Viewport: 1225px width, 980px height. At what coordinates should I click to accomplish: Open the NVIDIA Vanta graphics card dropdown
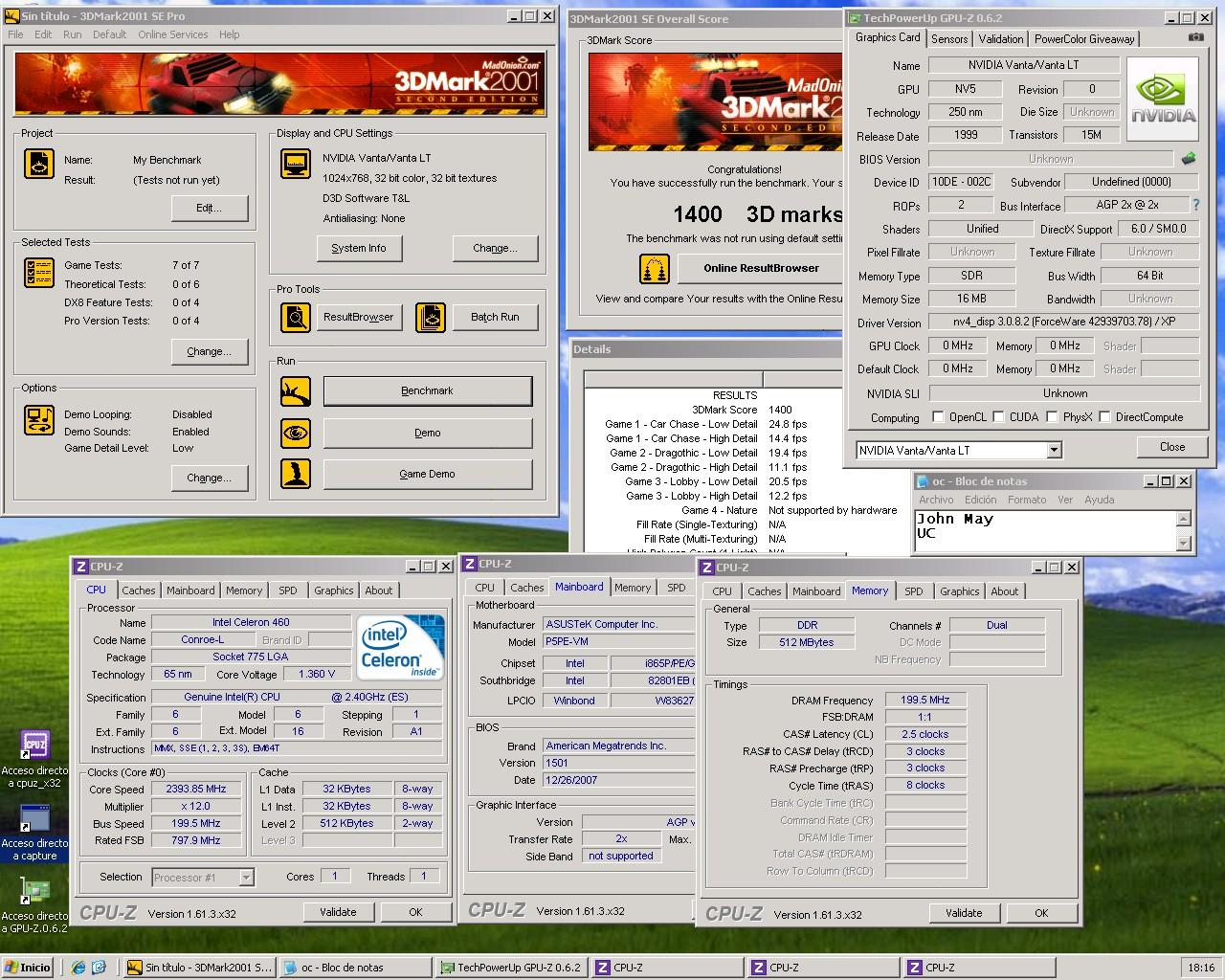tap(1054, 450)
